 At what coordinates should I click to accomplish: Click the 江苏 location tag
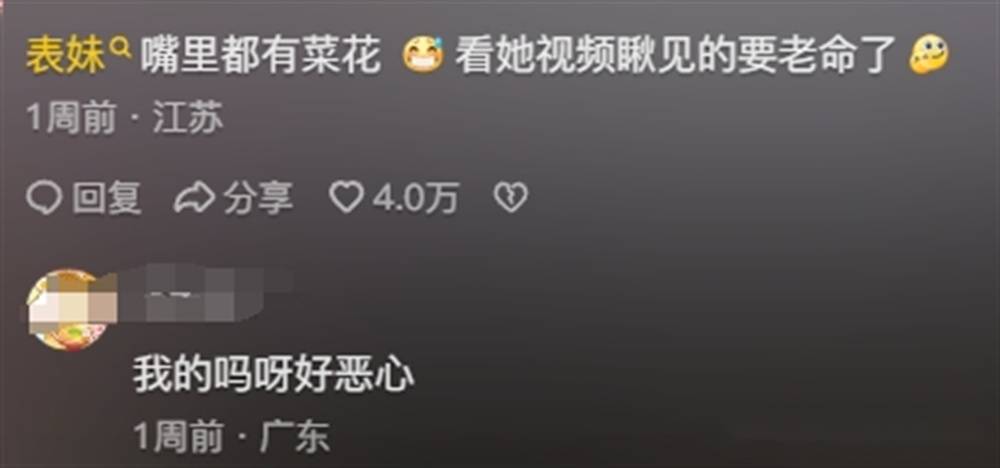[188, 119]
